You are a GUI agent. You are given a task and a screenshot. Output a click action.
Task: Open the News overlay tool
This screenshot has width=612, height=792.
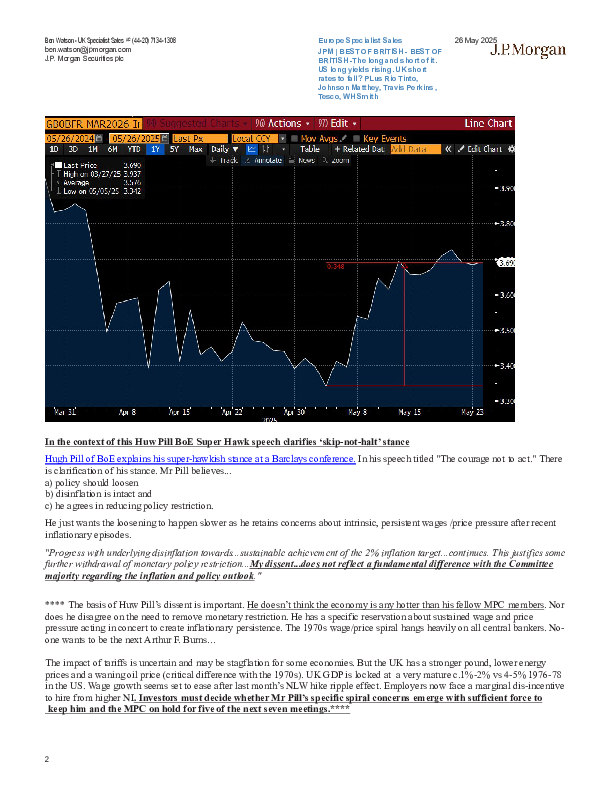[302, 160]
